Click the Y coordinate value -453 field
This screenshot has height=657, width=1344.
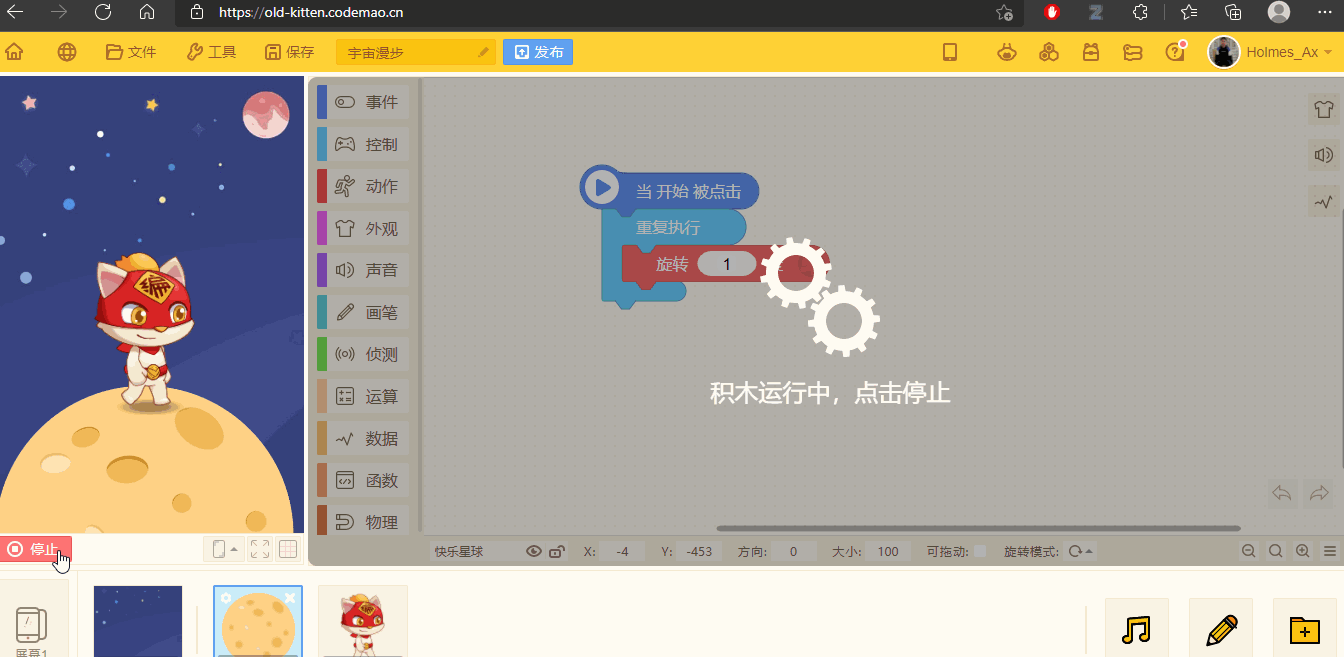point(701,551)
